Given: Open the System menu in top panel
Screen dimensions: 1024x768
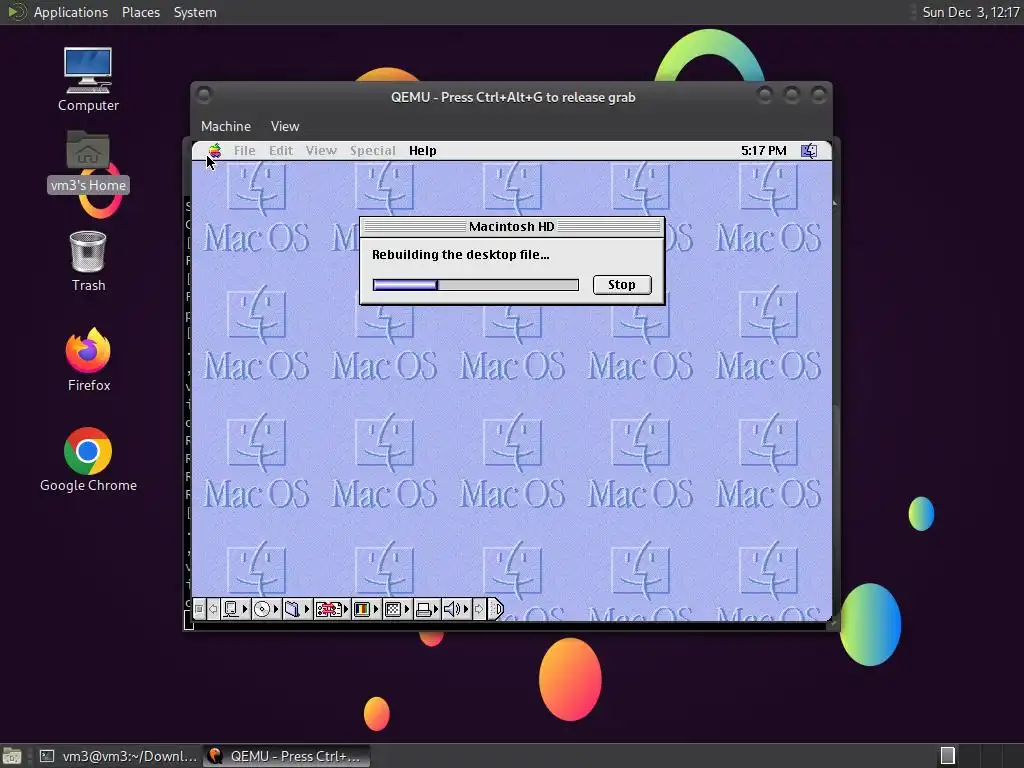Looking at the screenshot, I should click(x=195, y=12).
